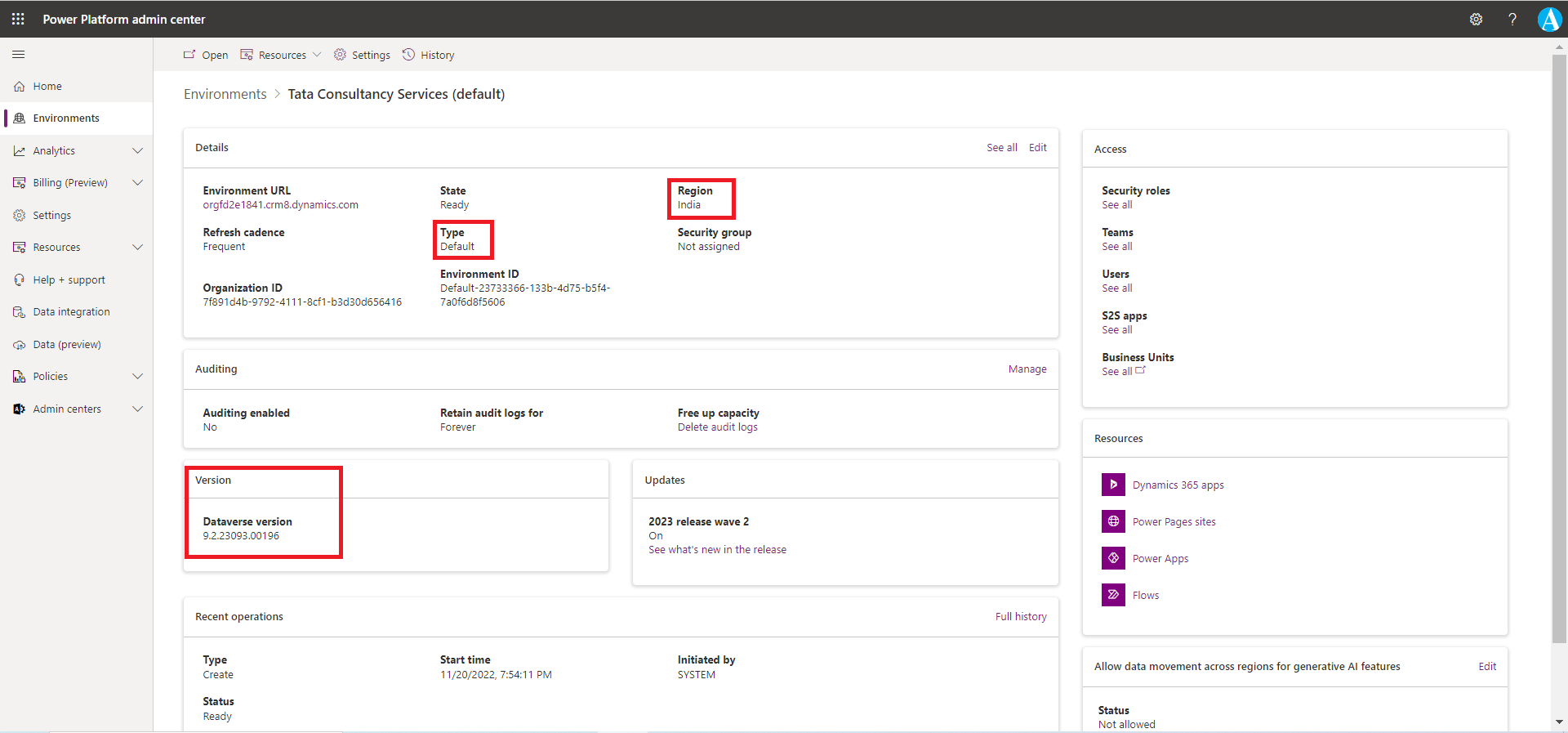Screen dimensions: 1568x733
Task: Open the Power Pages sites icon
Action: pyautogui.click(x=1113, y=521)
